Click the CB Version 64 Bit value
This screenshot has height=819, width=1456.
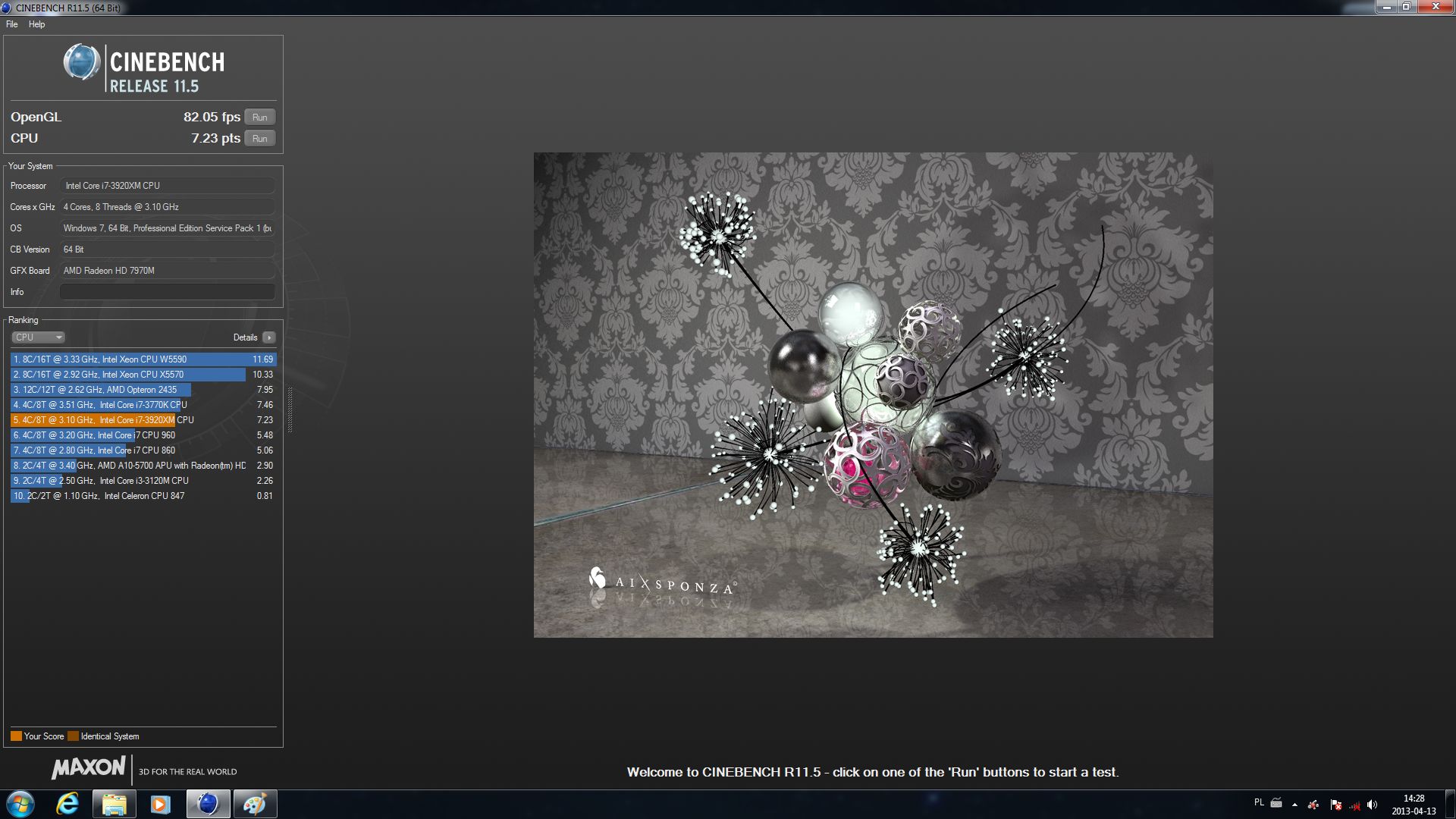pyautogui.click(x=167, y=249)
